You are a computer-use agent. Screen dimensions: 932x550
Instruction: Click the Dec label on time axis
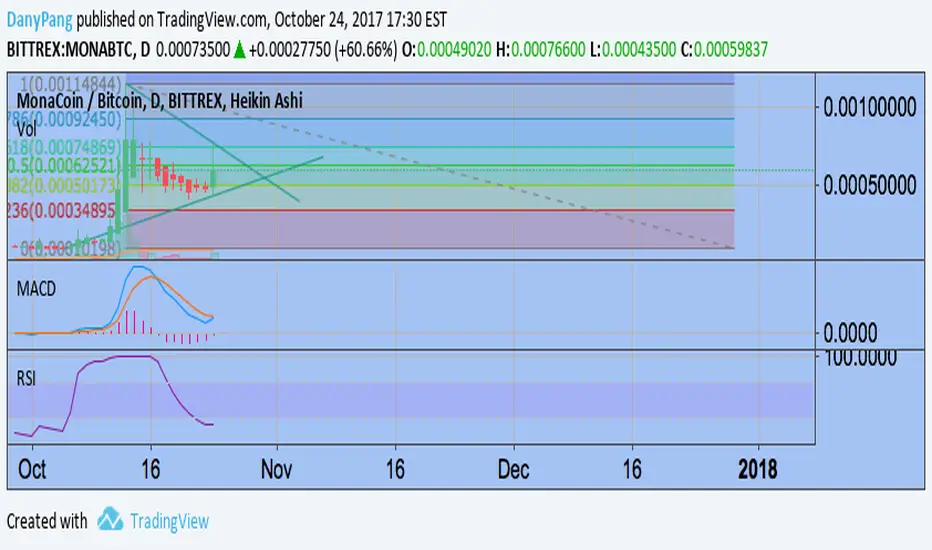pyautogui.click(x=514, y=470)
